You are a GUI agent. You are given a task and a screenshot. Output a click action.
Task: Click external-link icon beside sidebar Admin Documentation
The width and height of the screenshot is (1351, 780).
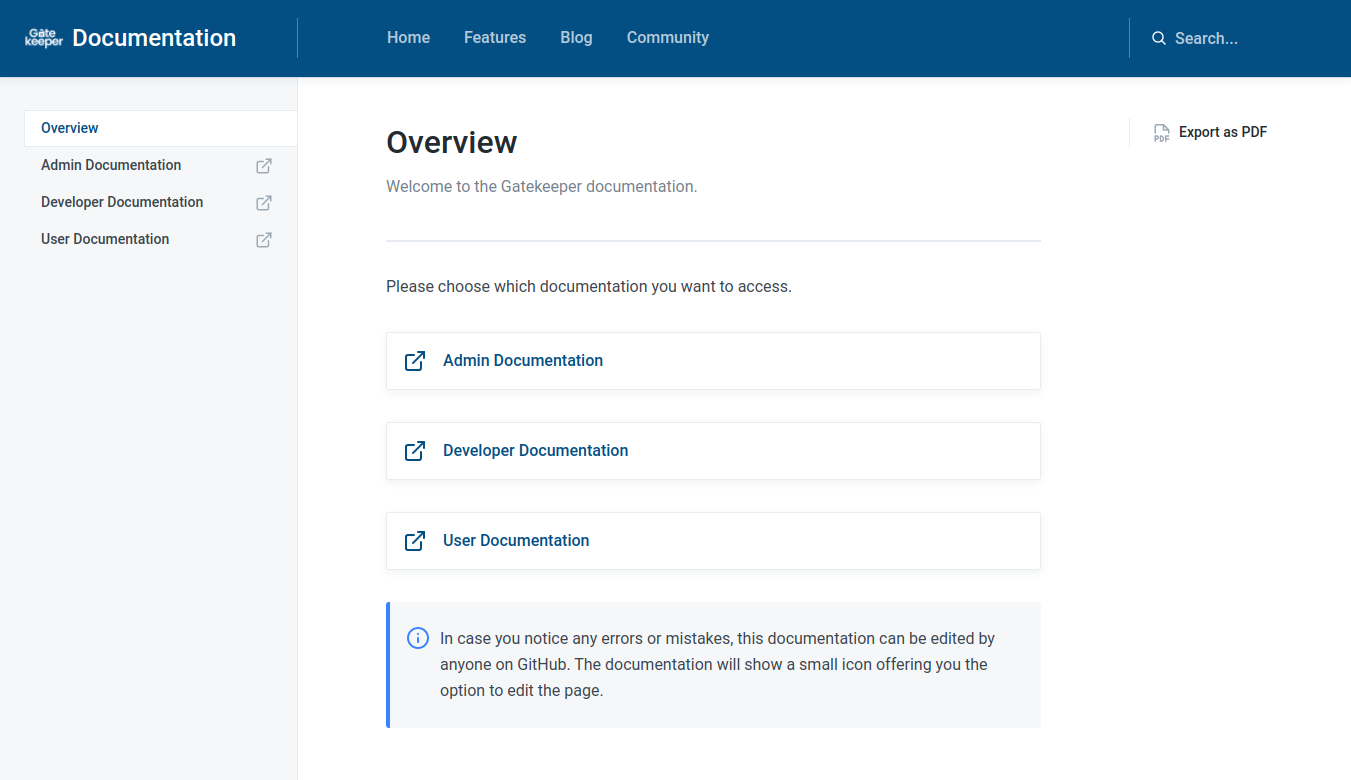tap(264, 166)
